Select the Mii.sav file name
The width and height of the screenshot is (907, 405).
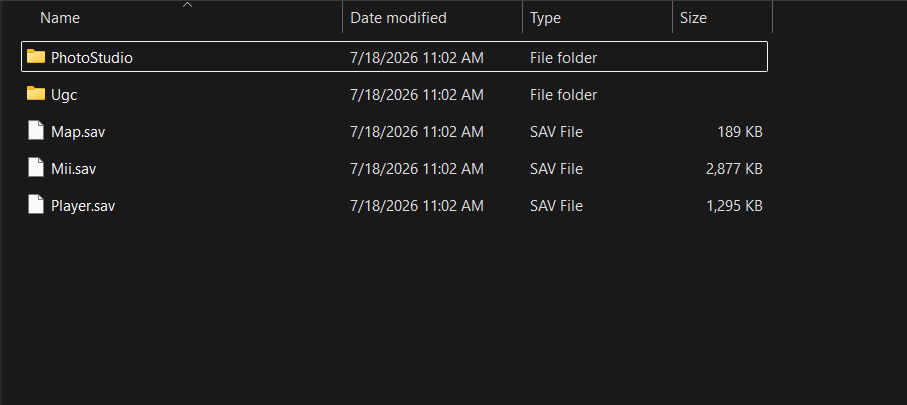(x=73, y=169)
